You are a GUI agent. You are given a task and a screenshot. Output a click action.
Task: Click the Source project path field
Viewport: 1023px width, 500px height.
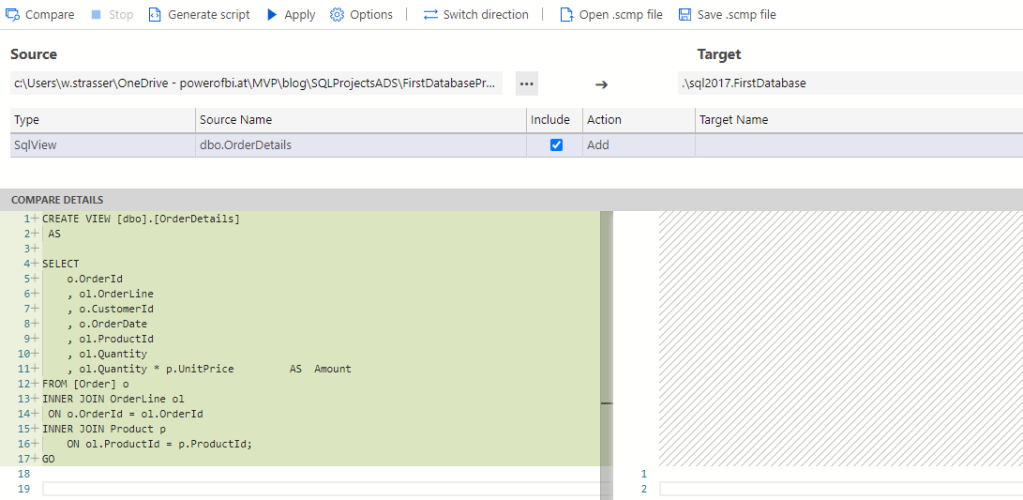(x=255, y=83)
